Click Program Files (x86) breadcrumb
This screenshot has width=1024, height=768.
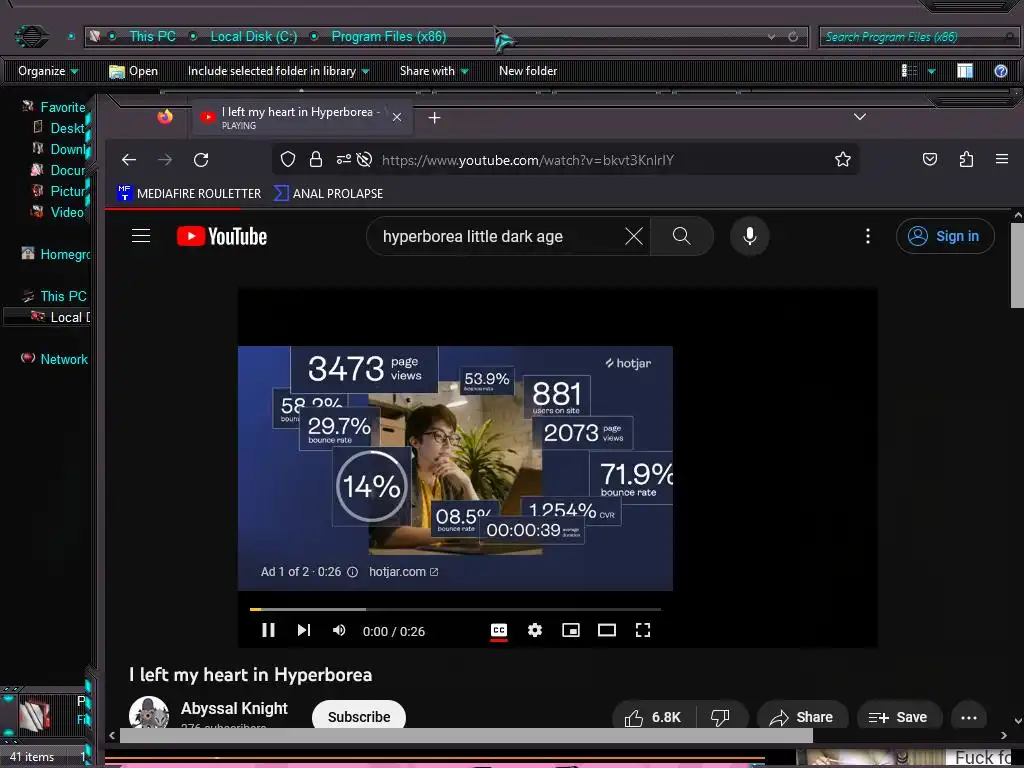tap(389, 37)
